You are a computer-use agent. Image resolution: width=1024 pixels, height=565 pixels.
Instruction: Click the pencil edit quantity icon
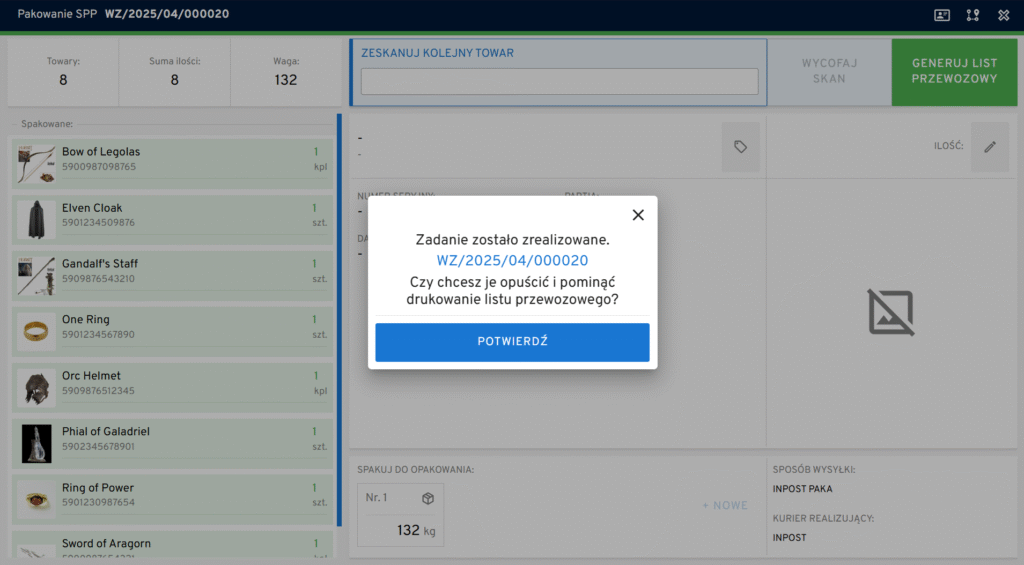989,147
